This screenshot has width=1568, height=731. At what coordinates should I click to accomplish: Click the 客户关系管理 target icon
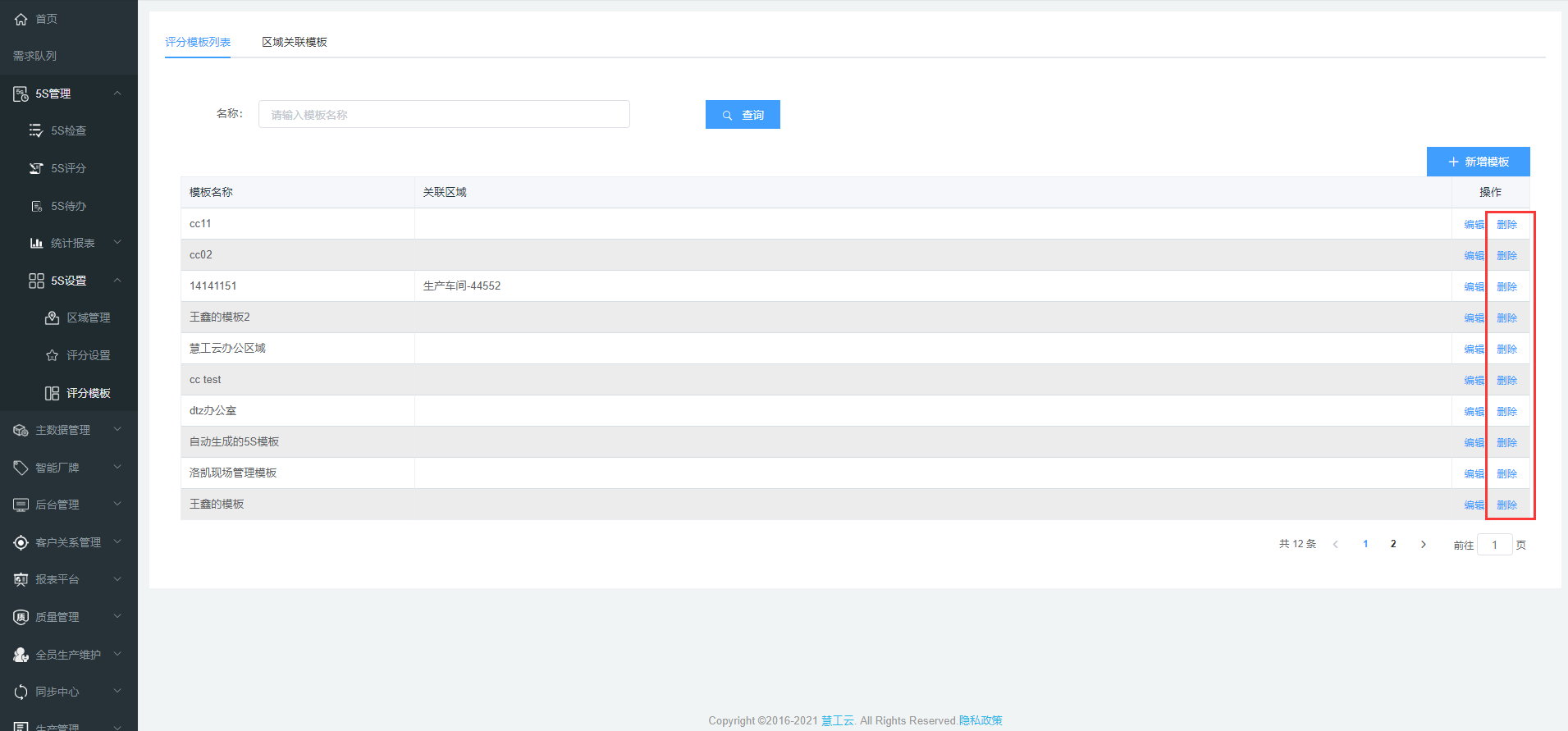[21, 542]
